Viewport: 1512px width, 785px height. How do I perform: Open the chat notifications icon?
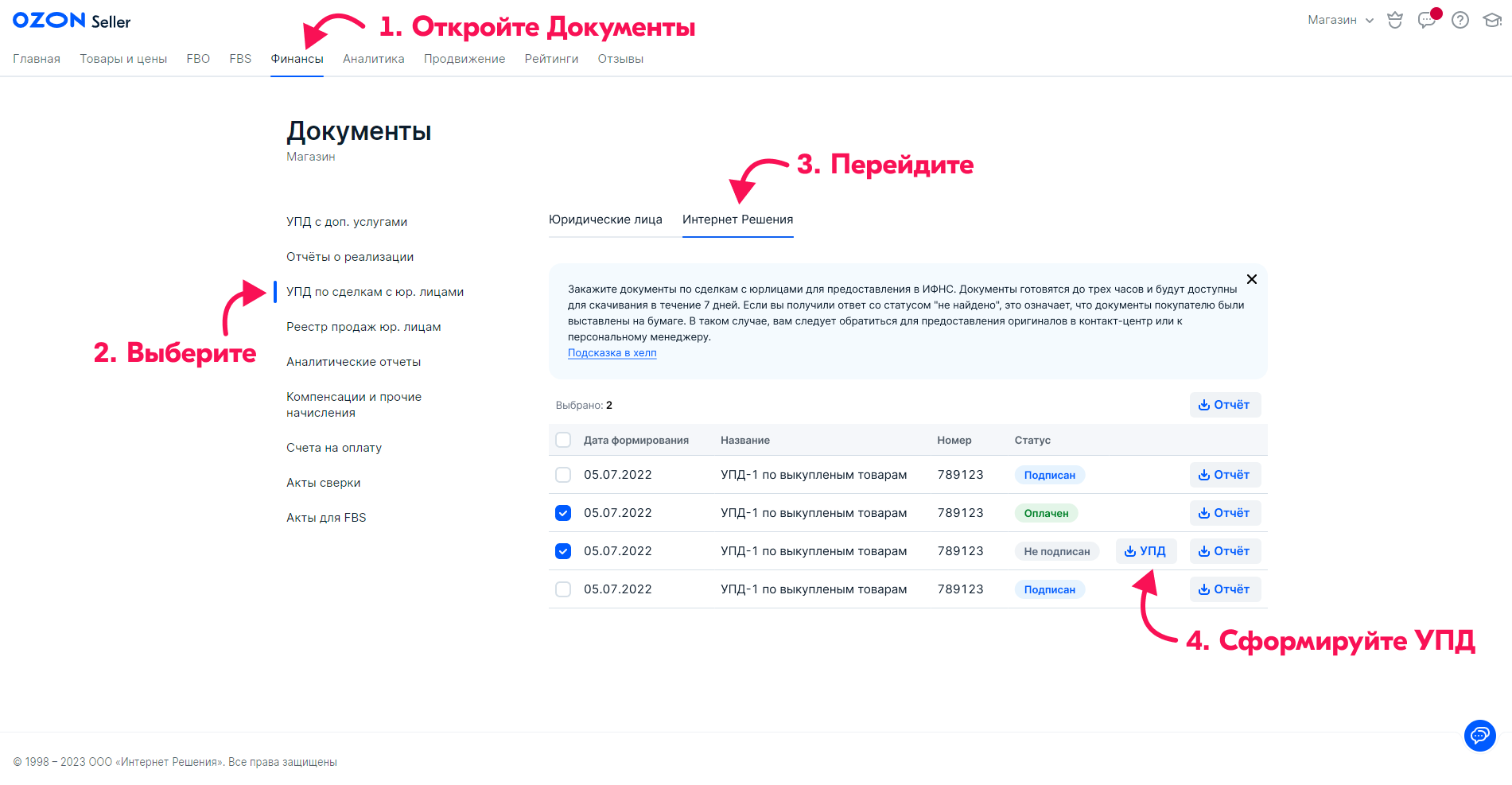pyautogui.click(x=1426, y=21)
